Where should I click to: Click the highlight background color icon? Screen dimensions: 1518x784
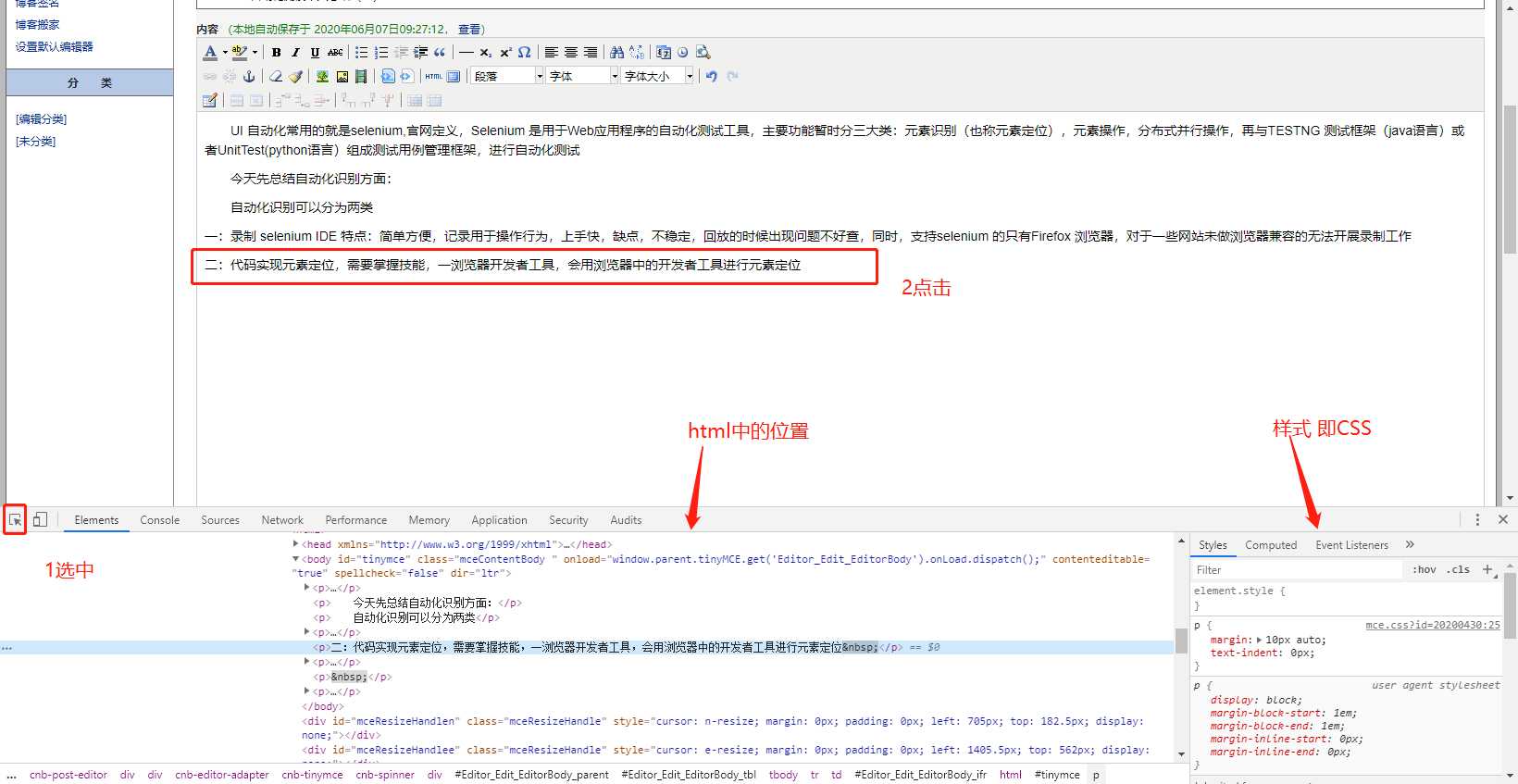[x=240, y=53]
